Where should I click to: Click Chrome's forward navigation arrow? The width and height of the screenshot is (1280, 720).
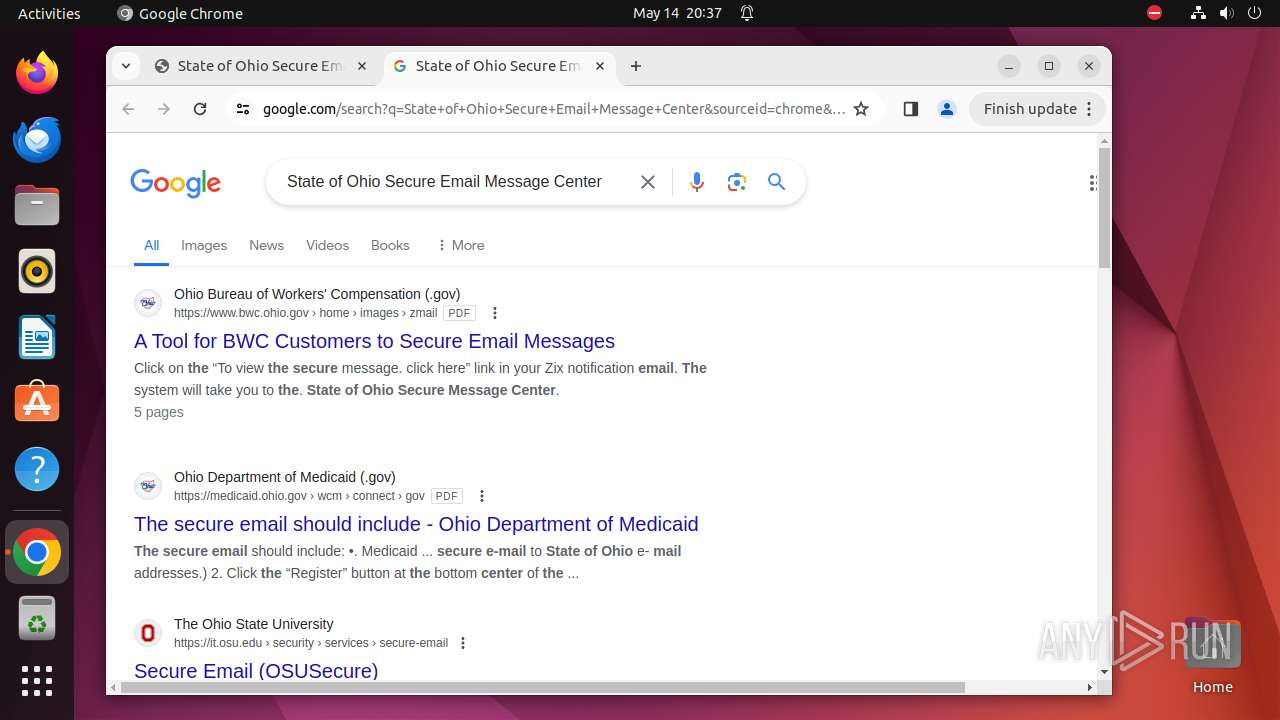click(164, 109)
